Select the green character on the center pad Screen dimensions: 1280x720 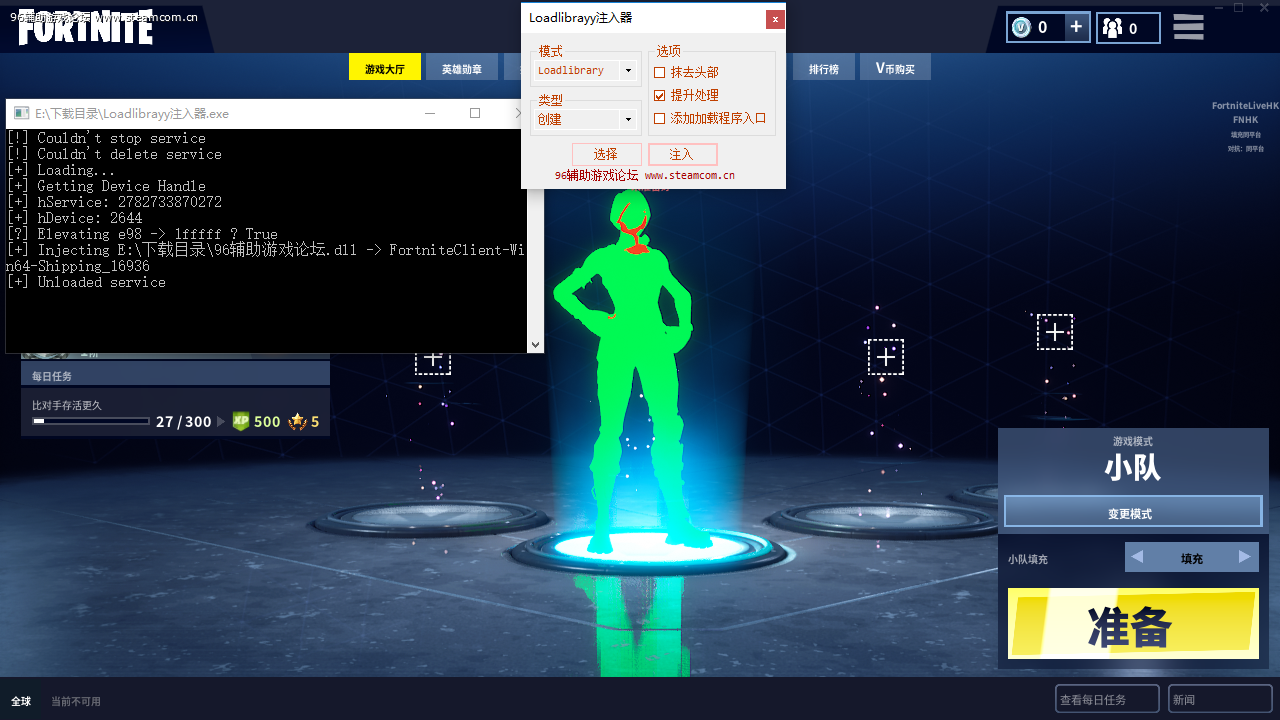coord(627,370)
